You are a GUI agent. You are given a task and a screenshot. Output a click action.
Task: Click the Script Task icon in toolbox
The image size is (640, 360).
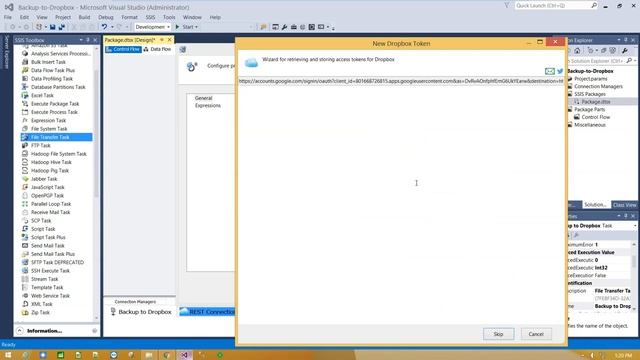tap(25, 229)
